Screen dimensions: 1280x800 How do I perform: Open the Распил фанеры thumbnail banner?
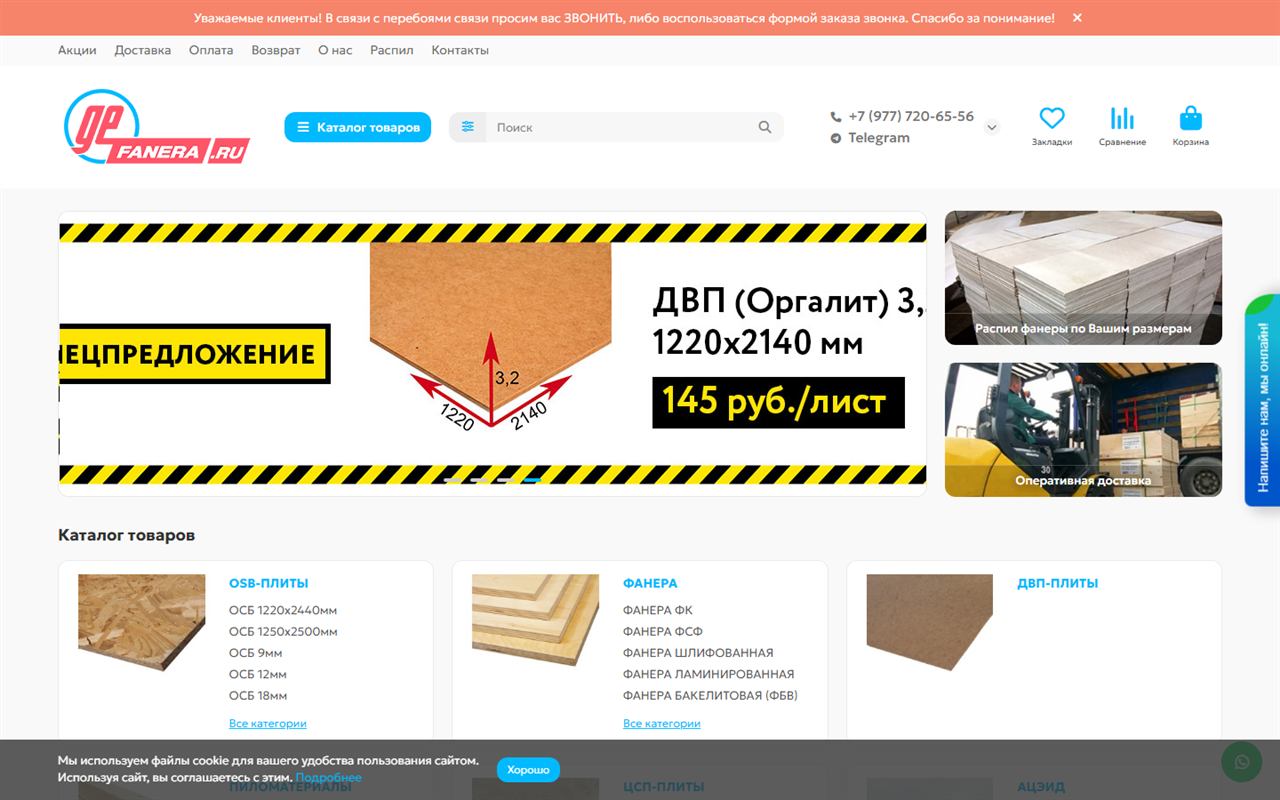click(x=1083, y=278)
